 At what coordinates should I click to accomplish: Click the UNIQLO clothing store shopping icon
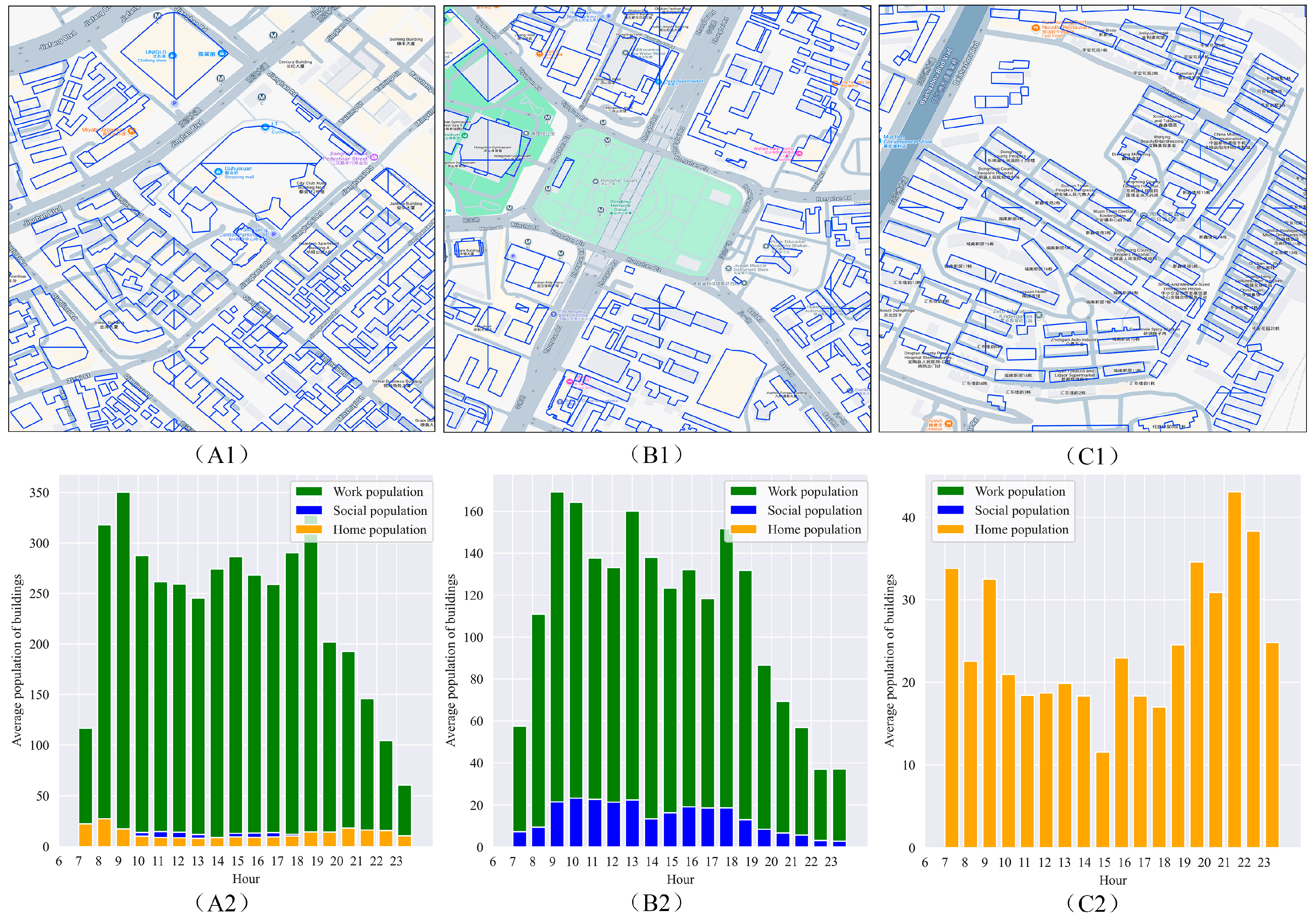pos(172,55)
